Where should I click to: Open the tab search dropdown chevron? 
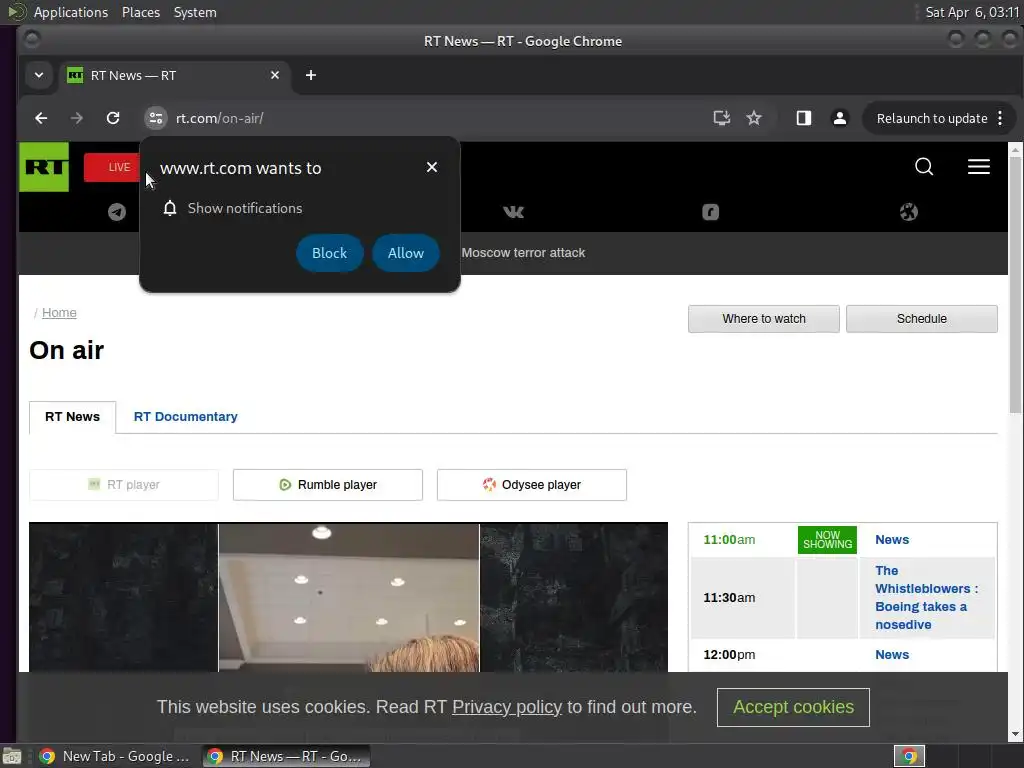click(x=39, y=75)
